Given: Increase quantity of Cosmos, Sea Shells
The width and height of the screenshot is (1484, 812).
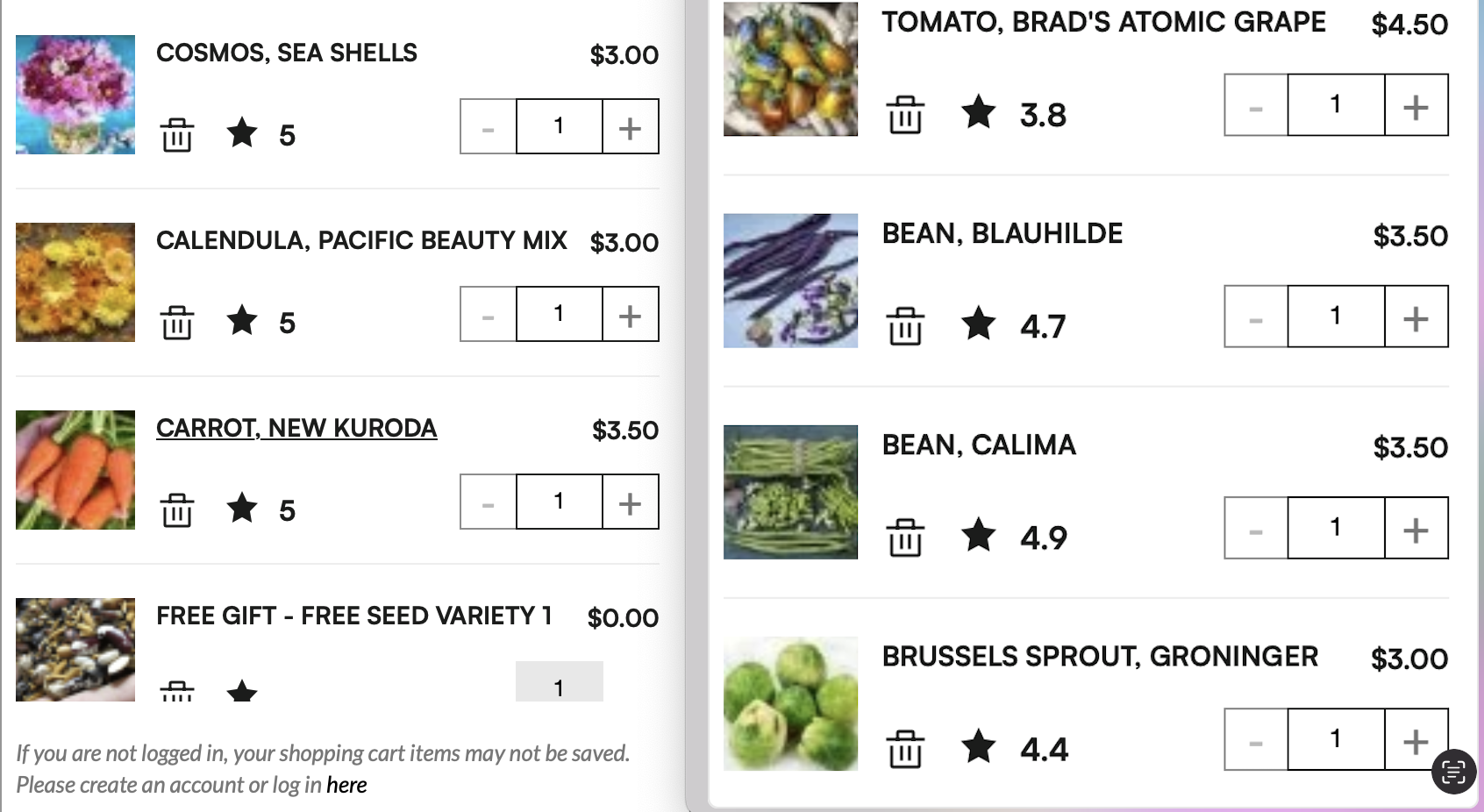Looking at the screenshot, I should (630, 127).
